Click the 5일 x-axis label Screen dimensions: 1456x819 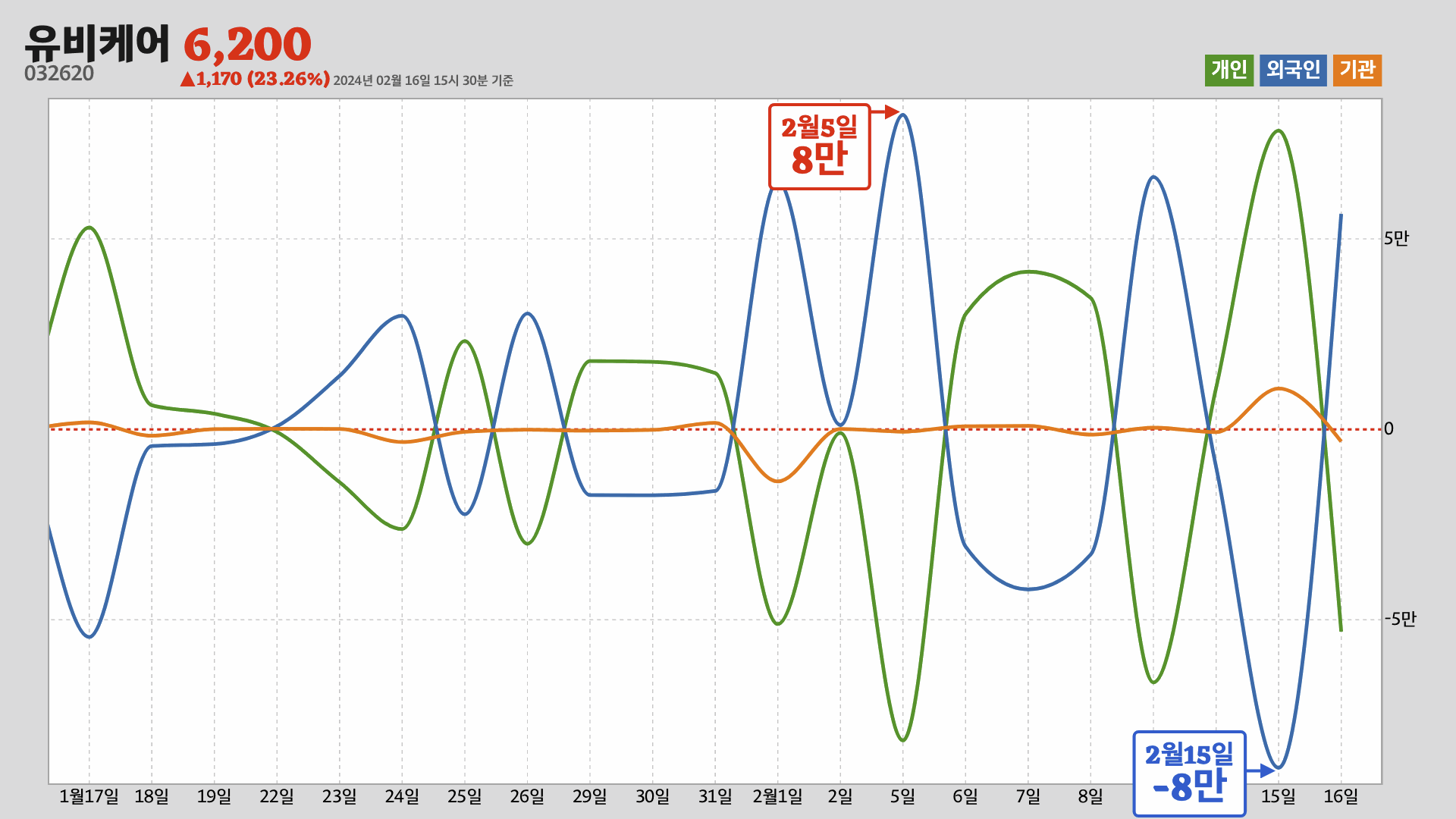(x=902, y=796)
